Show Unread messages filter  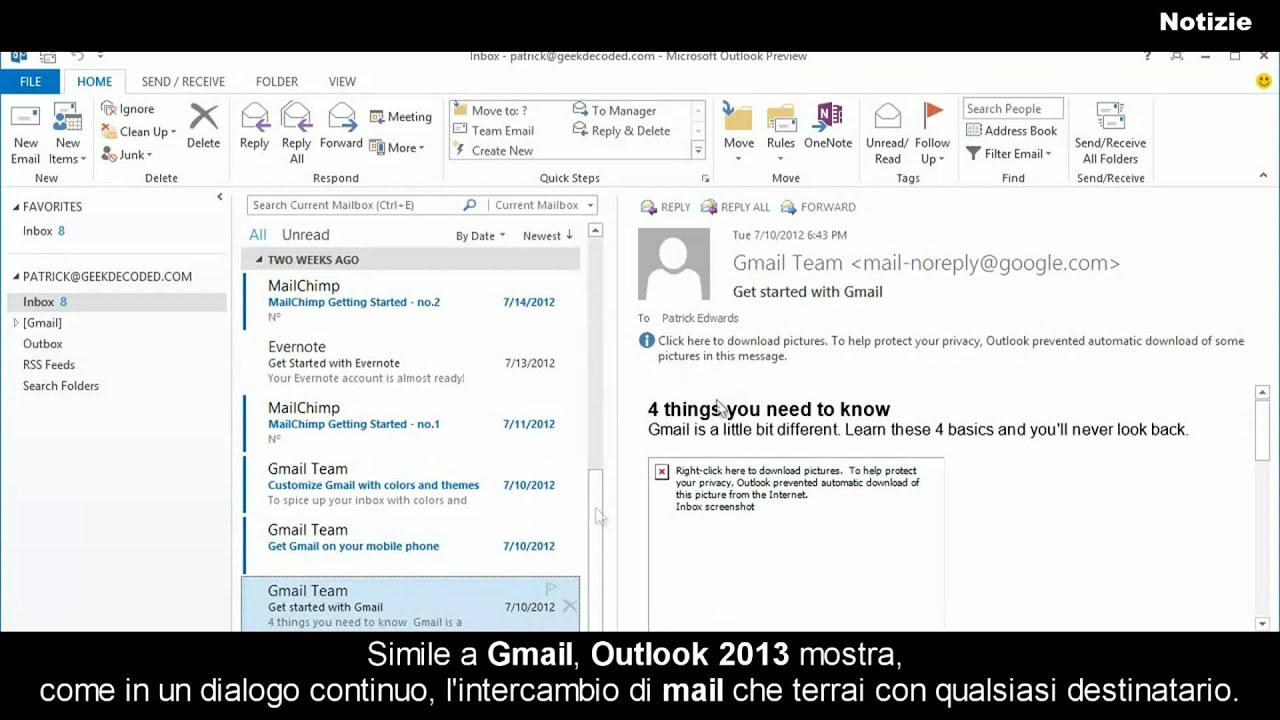click(306, 235)
